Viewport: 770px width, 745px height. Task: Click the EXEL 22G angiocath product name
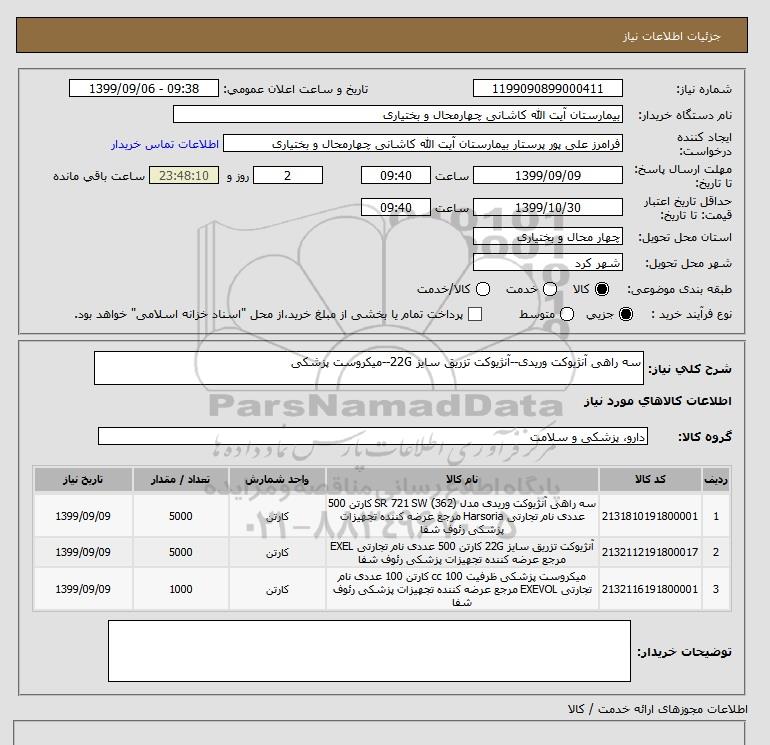pos(462,552)
